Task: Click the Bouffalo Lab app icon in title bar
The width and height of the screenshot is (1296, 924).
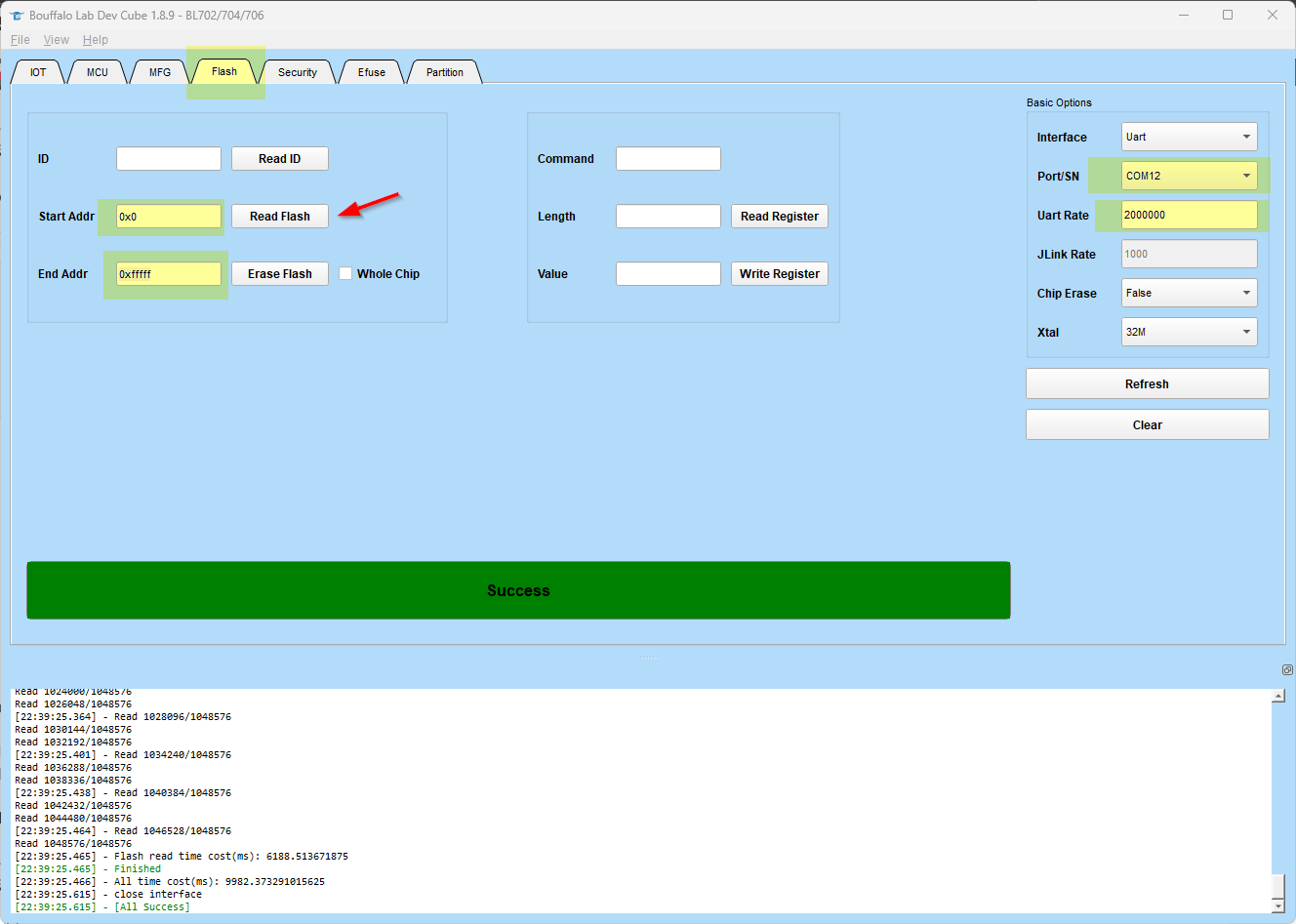Action: pyautogui.click(x=16, y=15)
